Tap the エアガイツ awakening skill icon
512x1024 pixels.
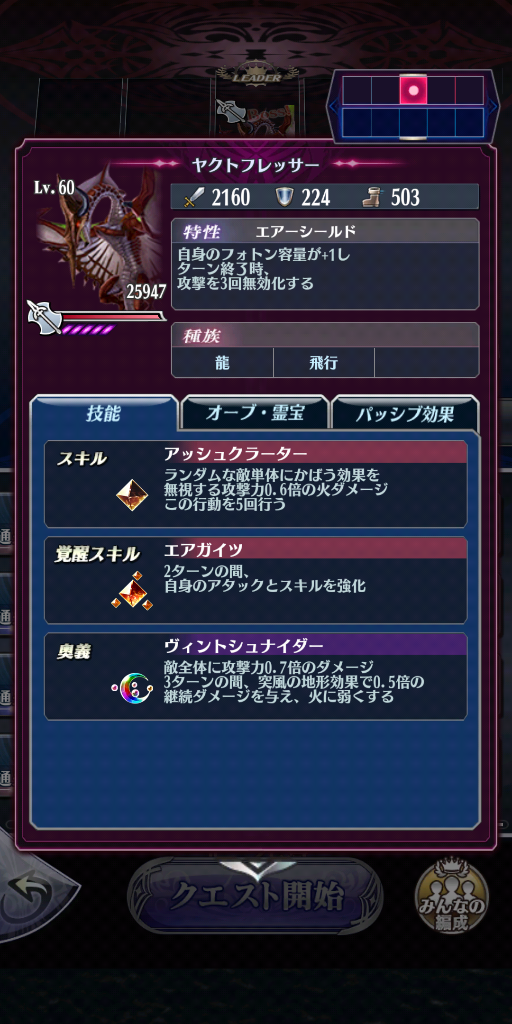coord(132,592)
